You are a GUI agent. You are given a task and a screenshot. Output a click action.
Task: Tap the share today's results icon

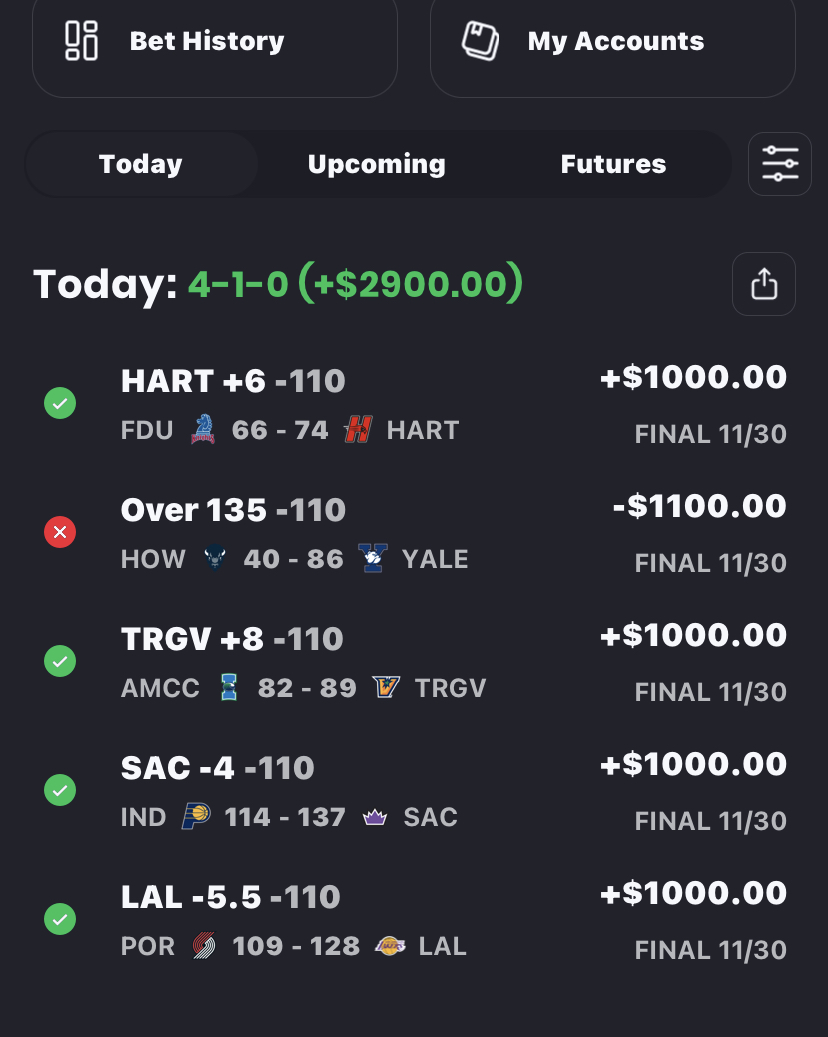(764, 284)
